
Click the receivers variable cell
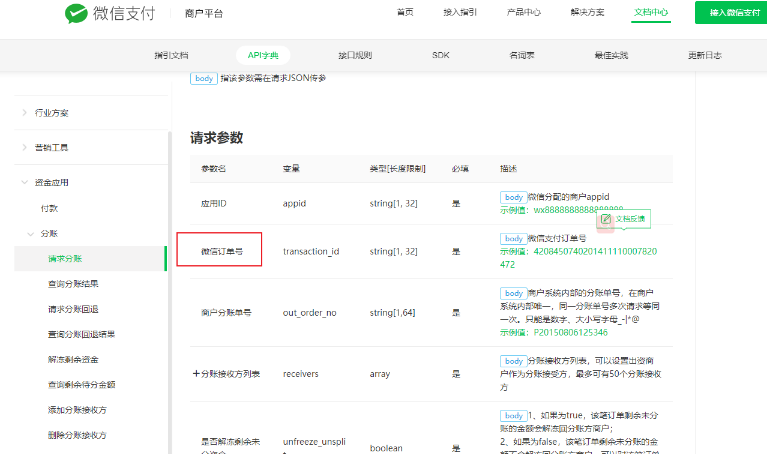[300, 374]
